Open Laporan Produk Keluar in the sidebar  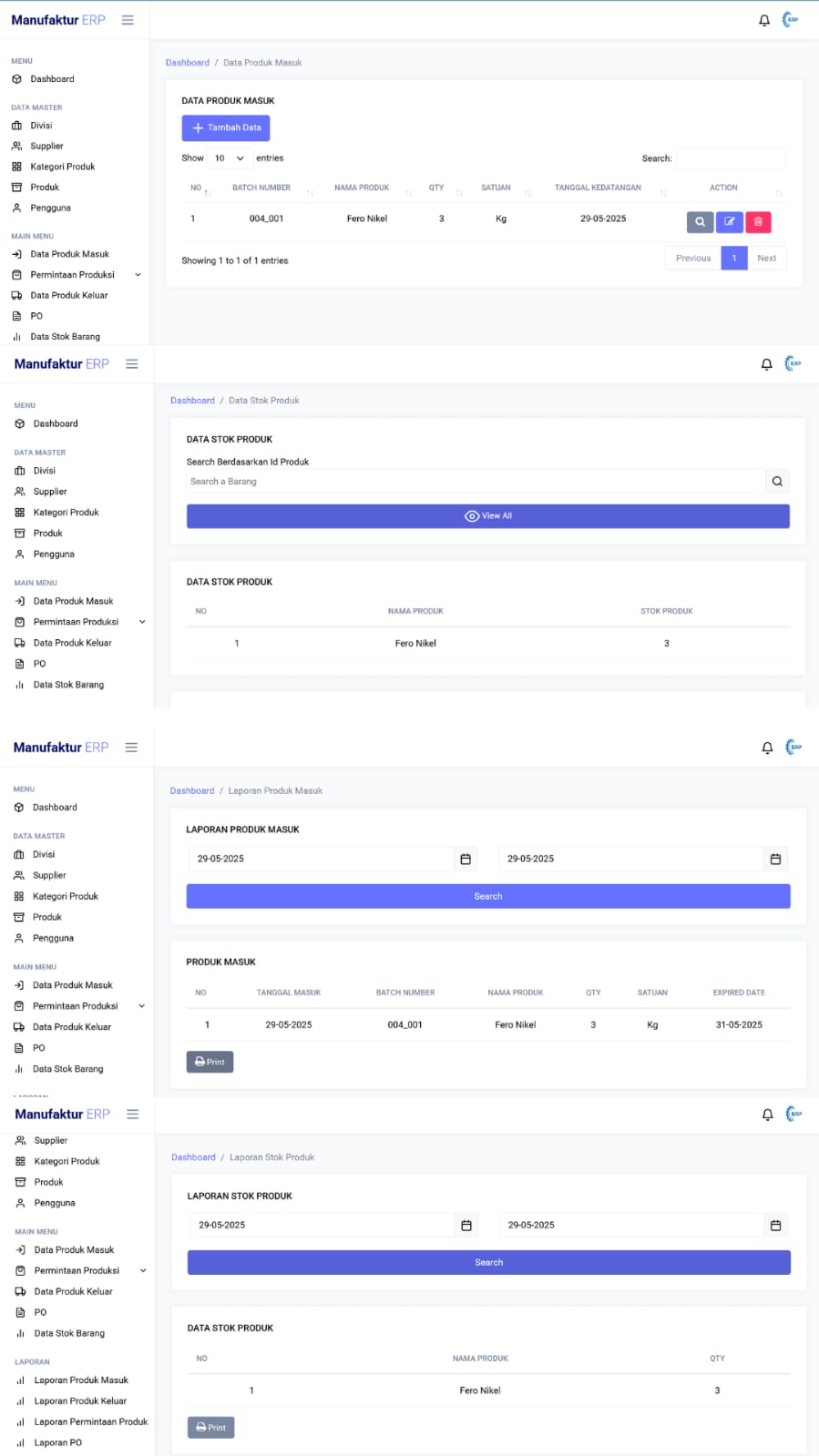point(80,1400)
